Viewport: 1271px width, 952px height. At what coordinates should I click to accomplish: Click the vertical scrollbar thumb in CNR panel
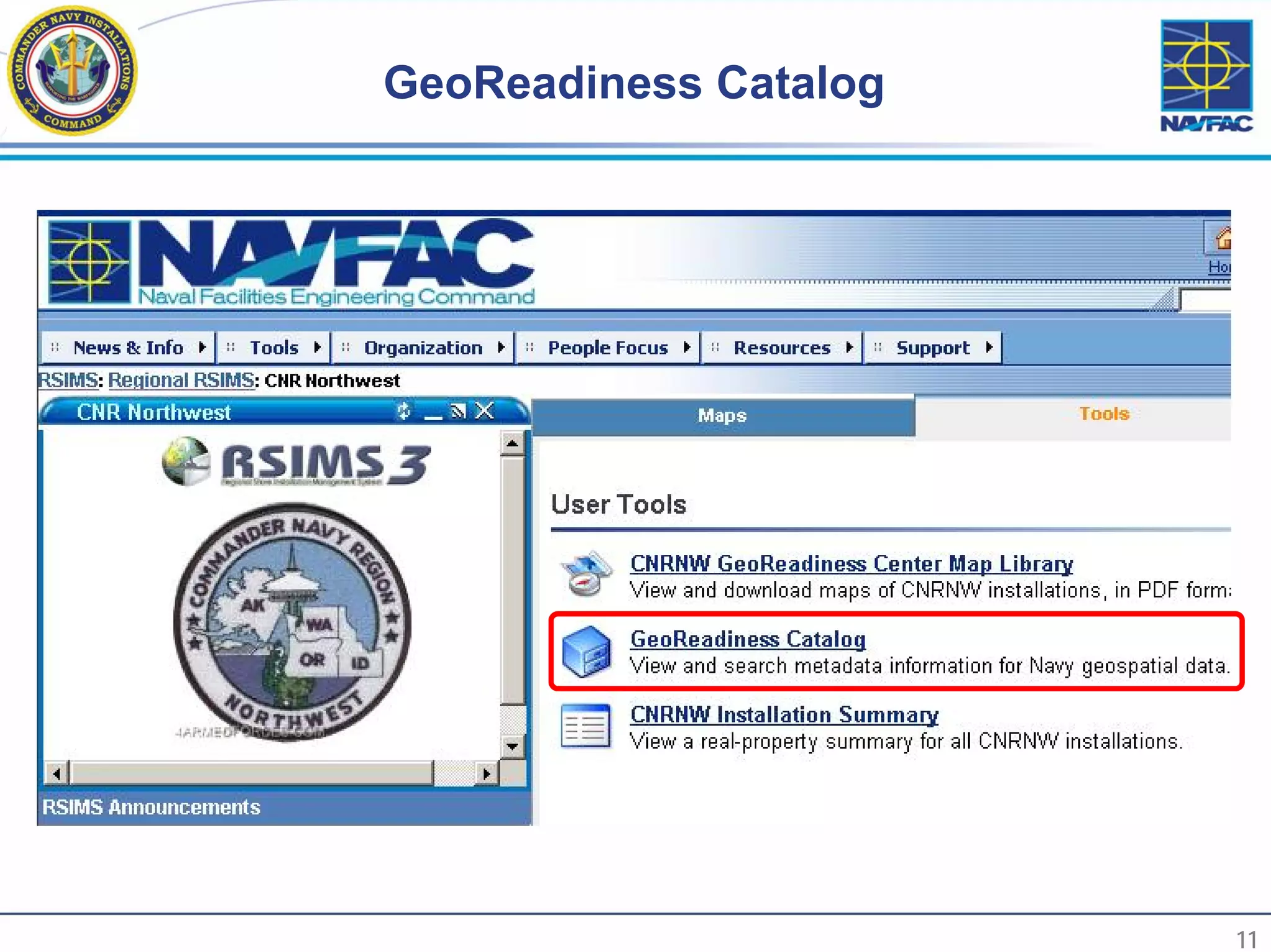pos(513,581)
